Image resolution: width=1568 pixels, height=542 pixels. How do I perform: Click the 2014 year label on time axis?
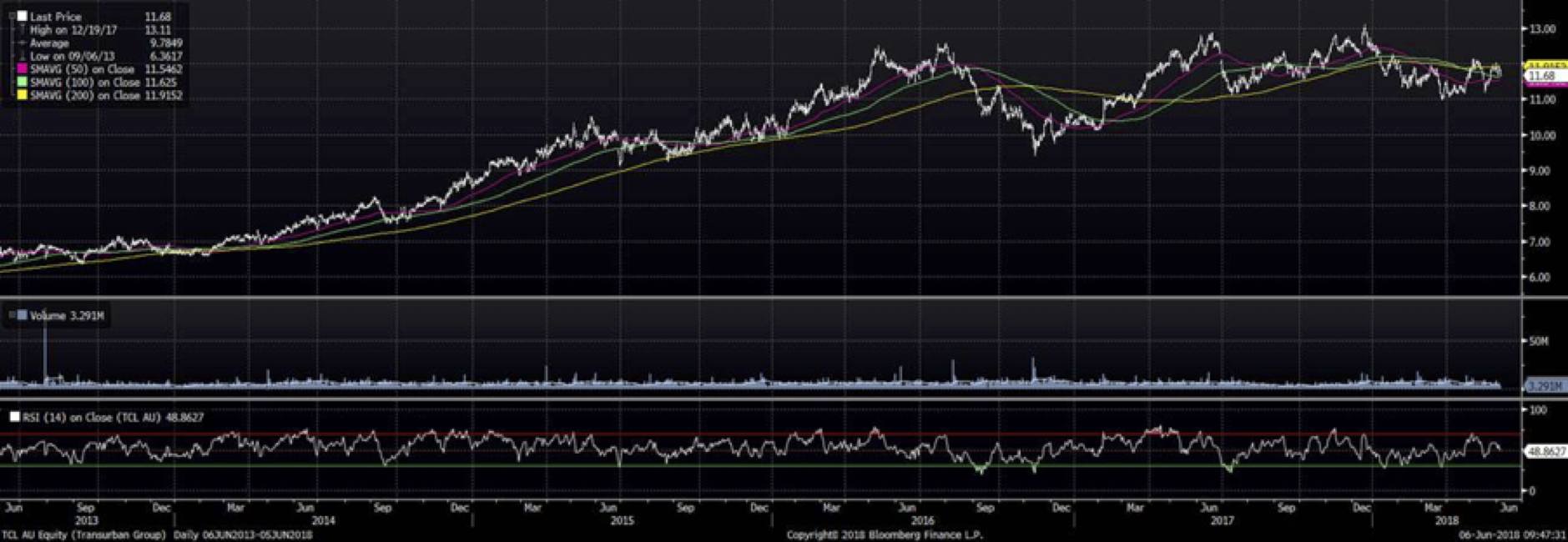point(323,521)
